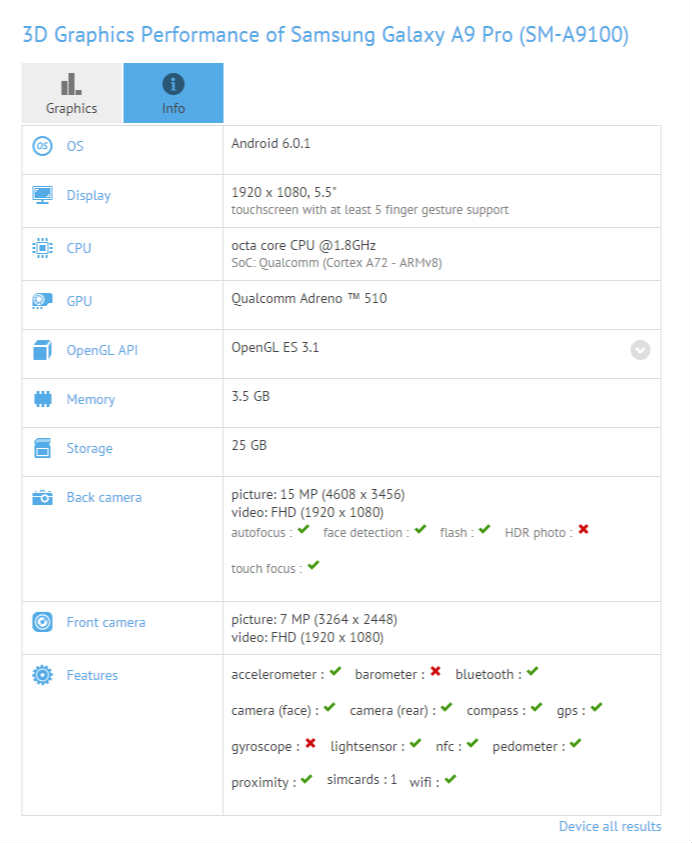Click the Back camera icon
The width and height of the screenshot is (692, 843).
pos(42,497)
